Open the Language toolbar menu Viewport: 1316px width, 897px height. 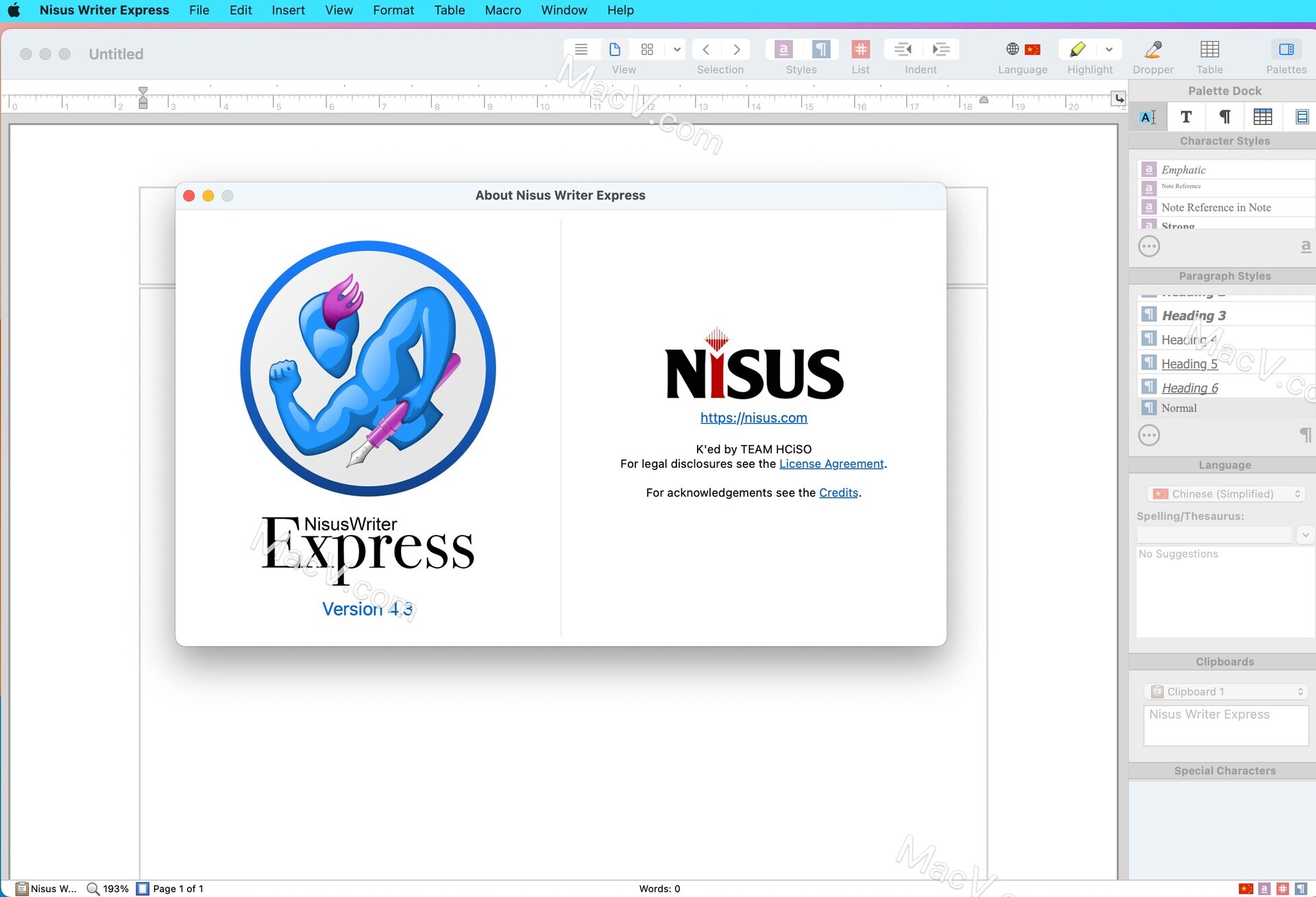1023,49
